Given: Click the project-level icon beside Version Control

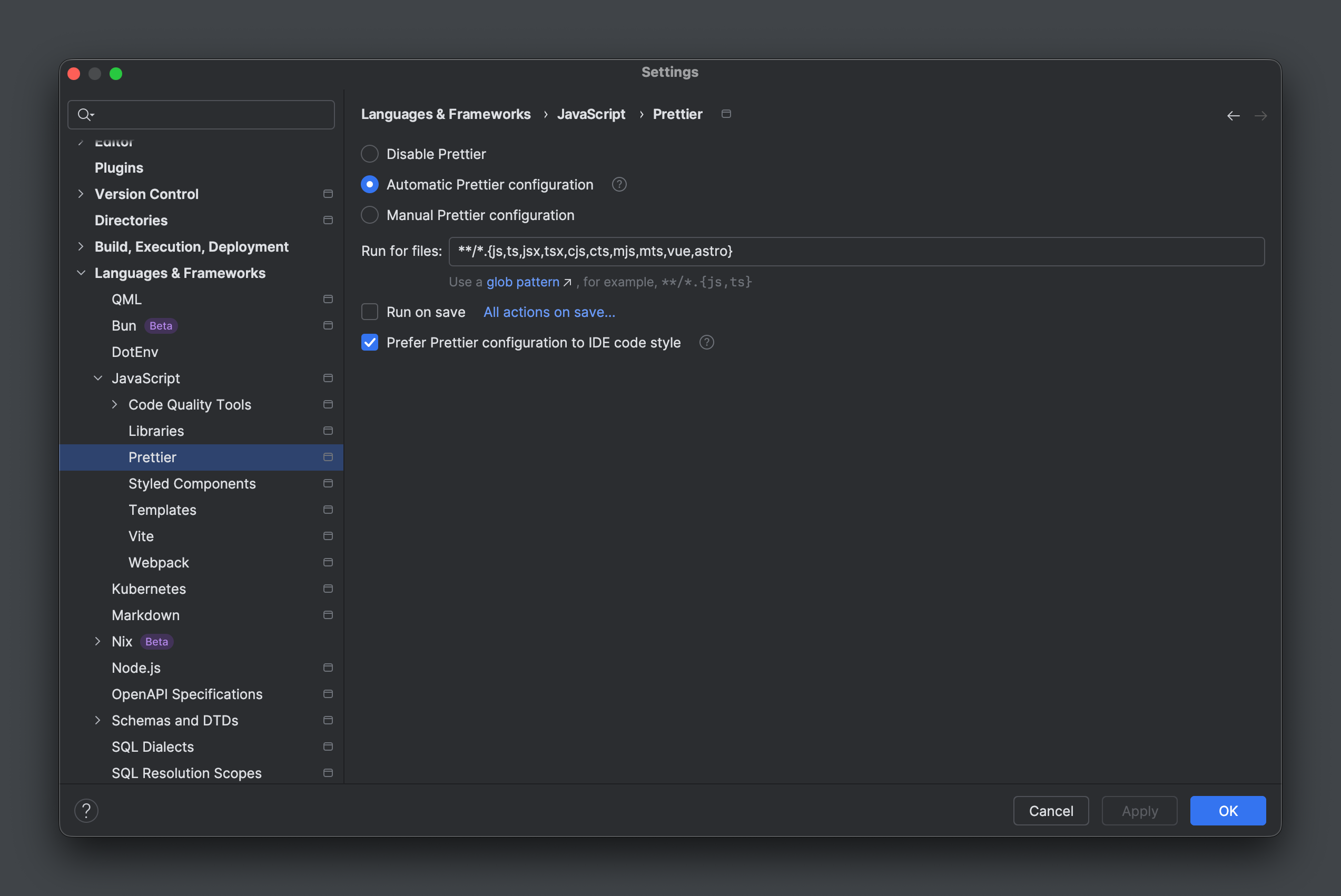Looking at the screenshot, I should pyautogui.click(x=328, y=194).
